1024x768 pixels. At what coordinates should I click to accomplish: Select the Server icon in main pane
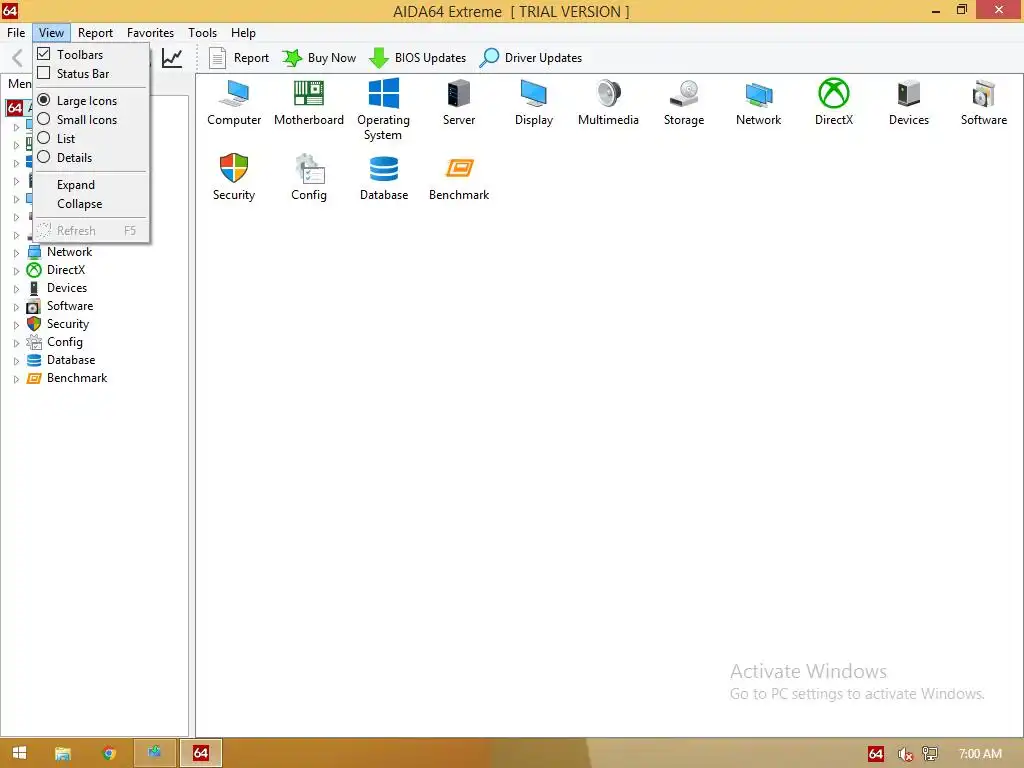[458, 103]
